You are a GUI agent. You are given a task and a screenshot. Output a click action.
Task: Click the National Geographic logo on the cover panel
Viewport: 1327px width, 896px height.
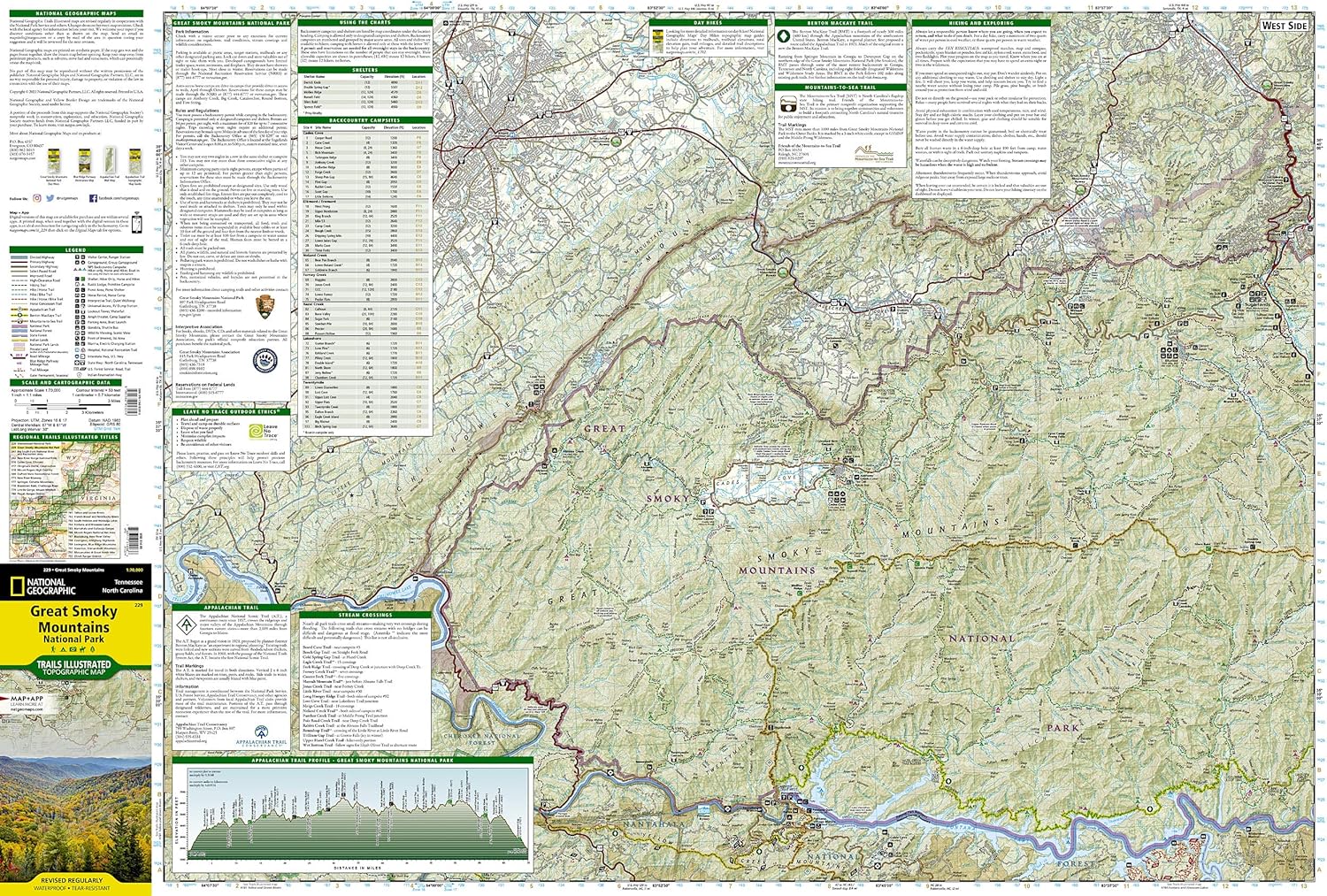coord(42,586)
